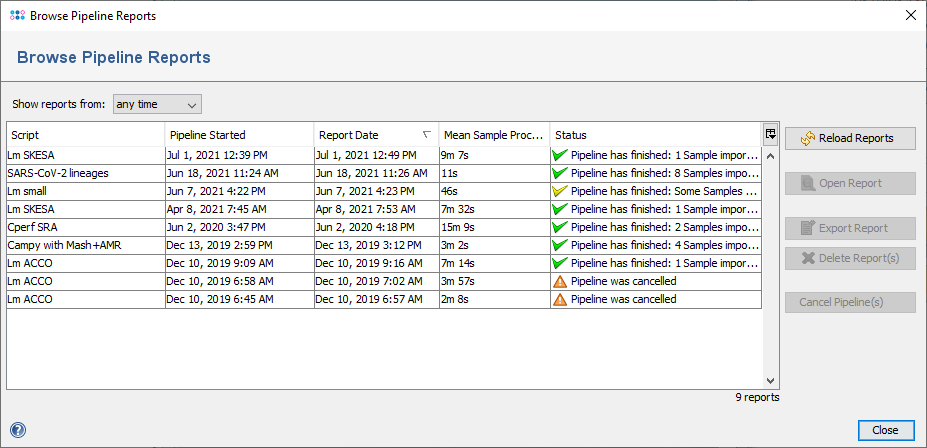Screen dimensions: 927x448
Task: Click warning triangle on cancelled 6:57 AM report
Action: tap(559, 299)
